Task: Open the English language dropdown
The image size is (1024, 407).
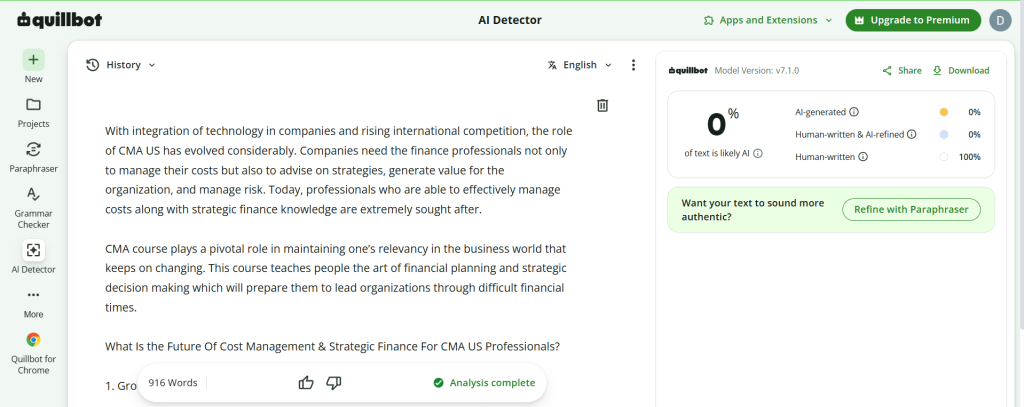Action: (x=580, y=65)
